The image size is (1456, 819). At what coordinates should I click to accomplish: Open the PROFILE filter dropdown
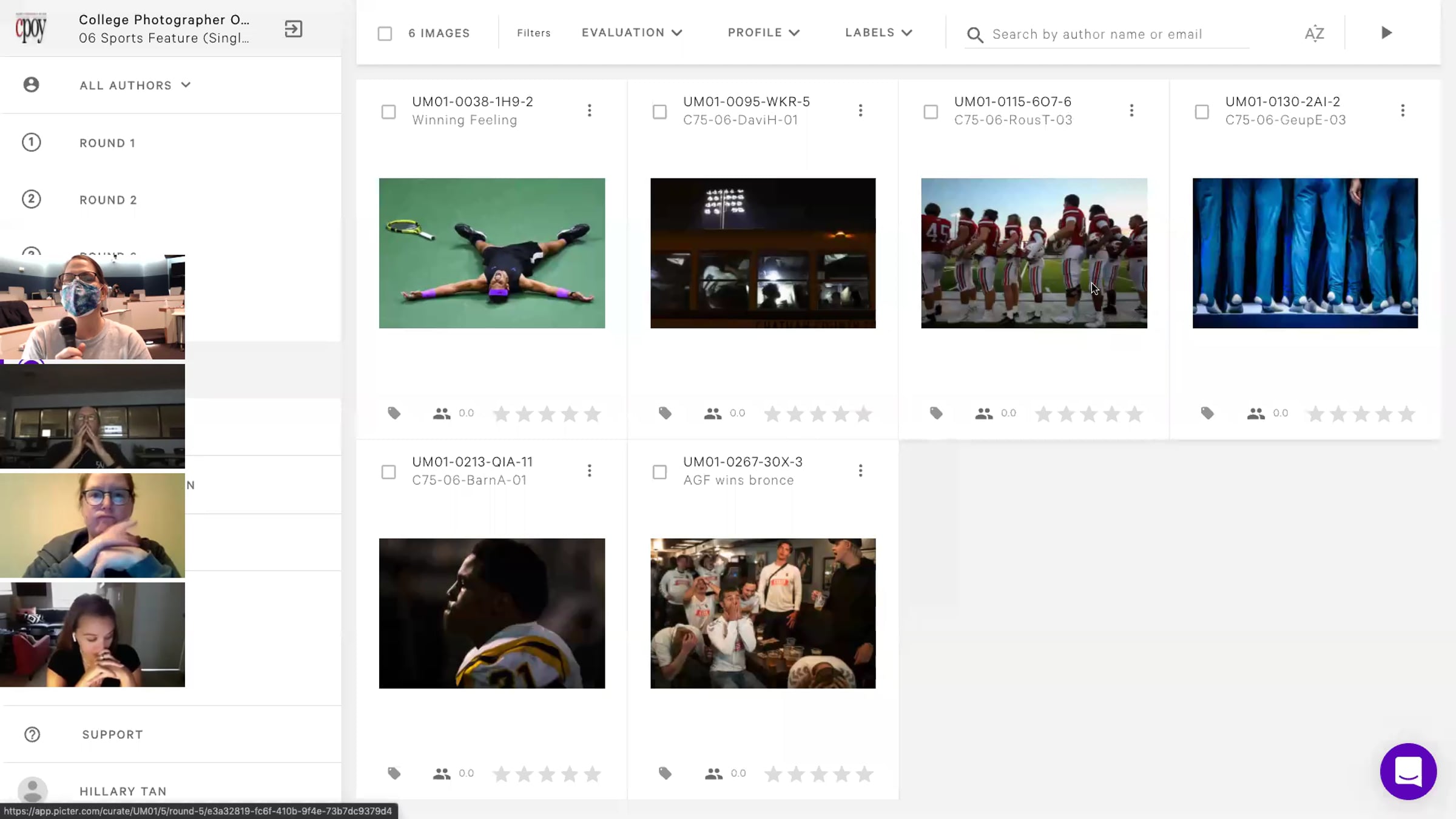click(x=763, y=33)
